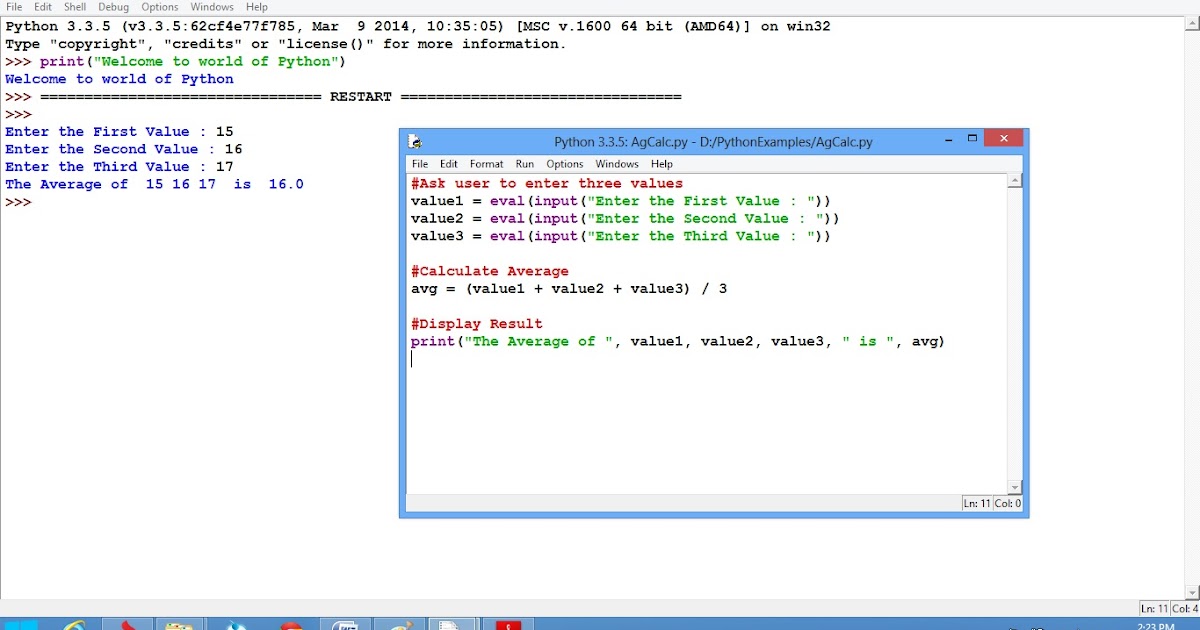1200x630 pixels.
Task: Launch Internet Explorer from the taskbar
Action: point(73,624)
